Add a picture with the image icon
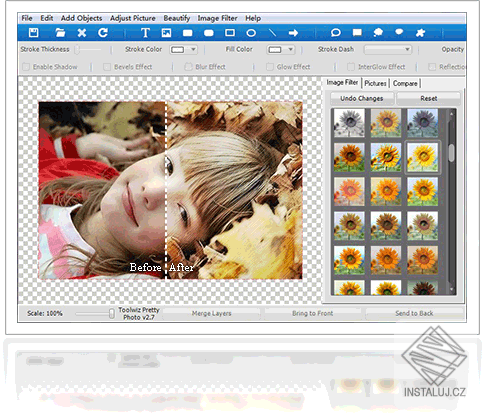This screenshot has height=419, width=485. 166,33
